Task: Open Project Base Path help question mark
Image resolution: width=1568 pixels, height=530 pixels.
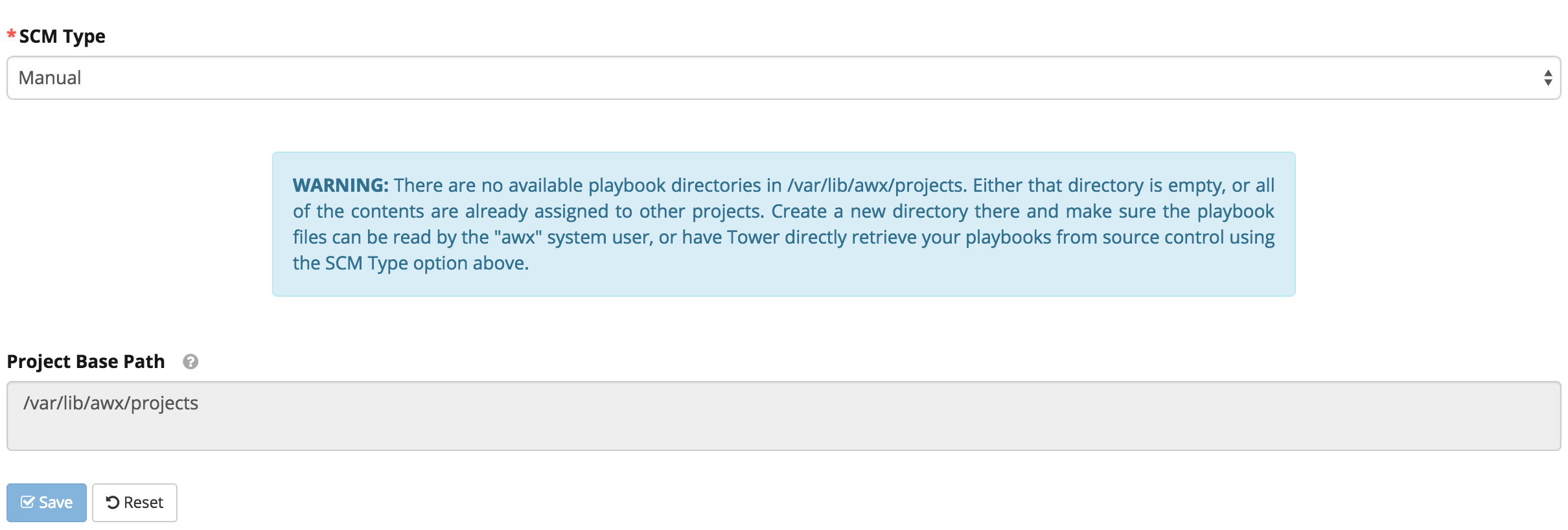Action: pos(190,362)
